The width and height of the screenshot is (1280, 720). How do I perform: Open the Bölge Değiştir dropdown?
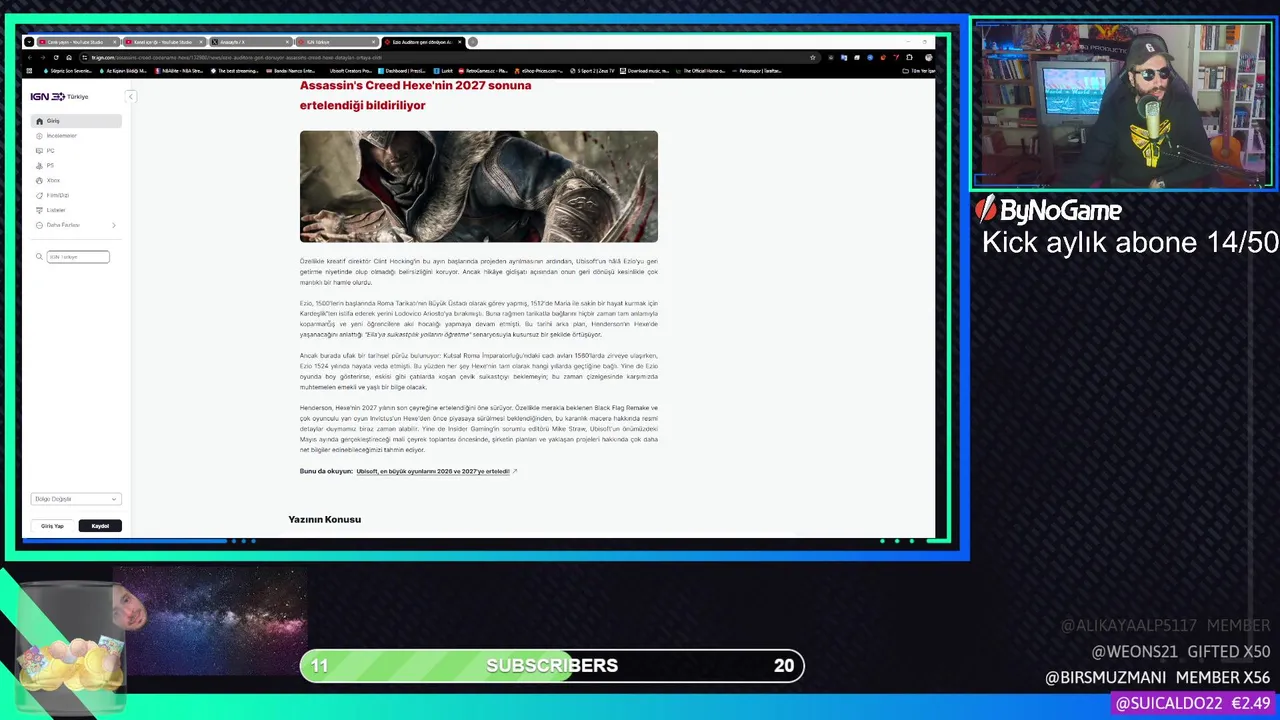click(76, 499)
